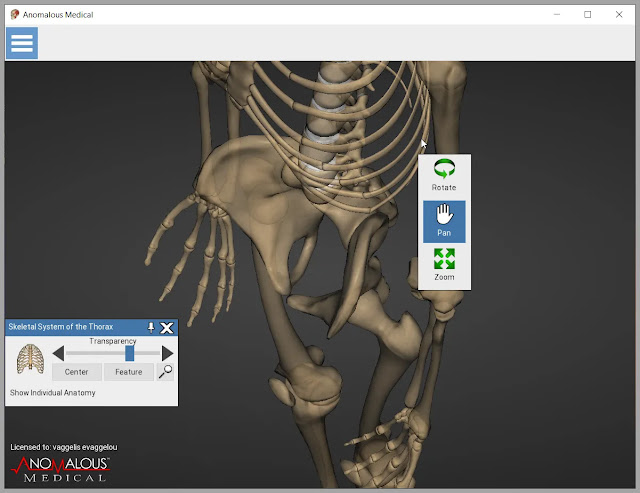Pin the Skeletal System of the Thorax panel
Screen dimensions: 640x493
click(151, 327)
